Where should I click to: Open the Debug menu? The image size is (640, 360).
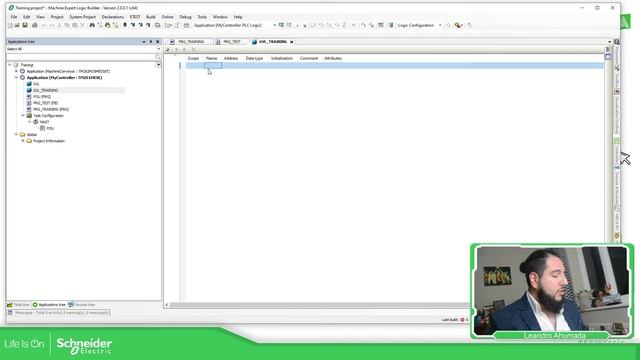click(x=185, y=17)
